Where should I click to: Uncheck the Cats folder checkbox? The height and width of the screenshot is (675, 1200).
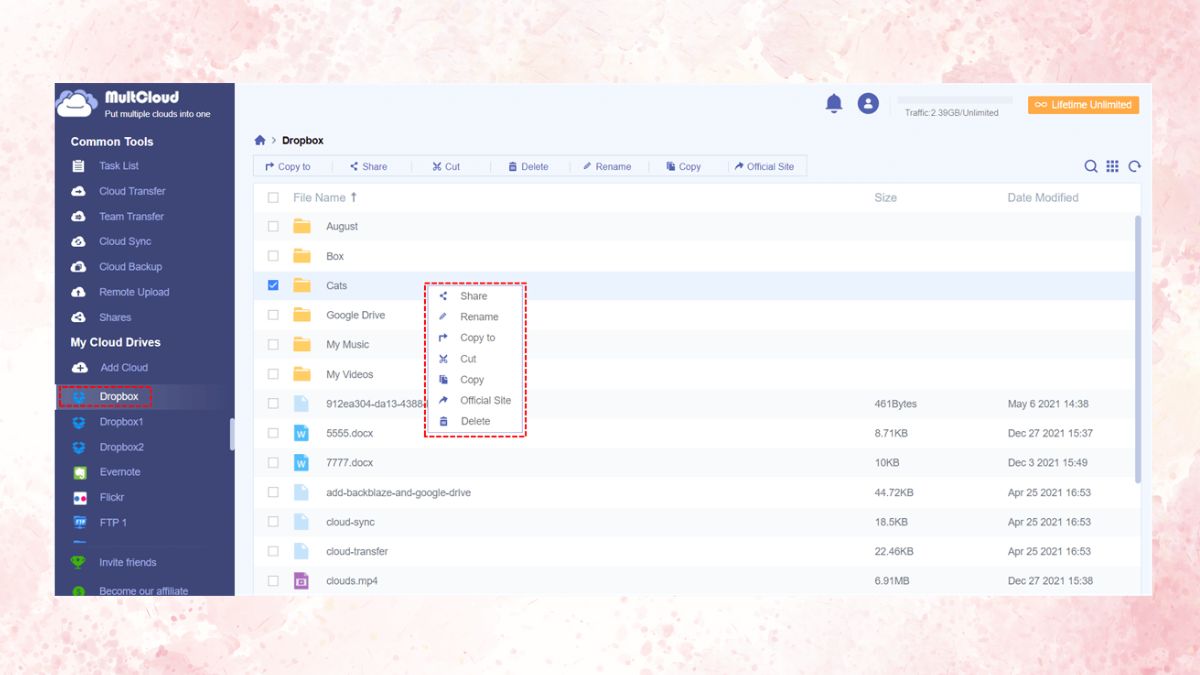point(273,285)
